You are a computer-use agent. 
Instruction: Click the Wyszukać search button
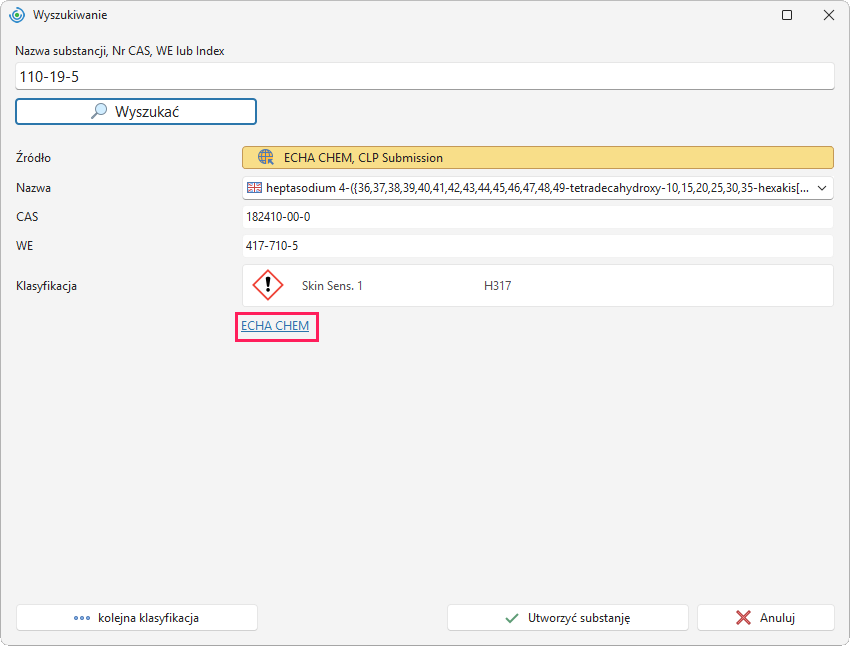click(136, 112)
